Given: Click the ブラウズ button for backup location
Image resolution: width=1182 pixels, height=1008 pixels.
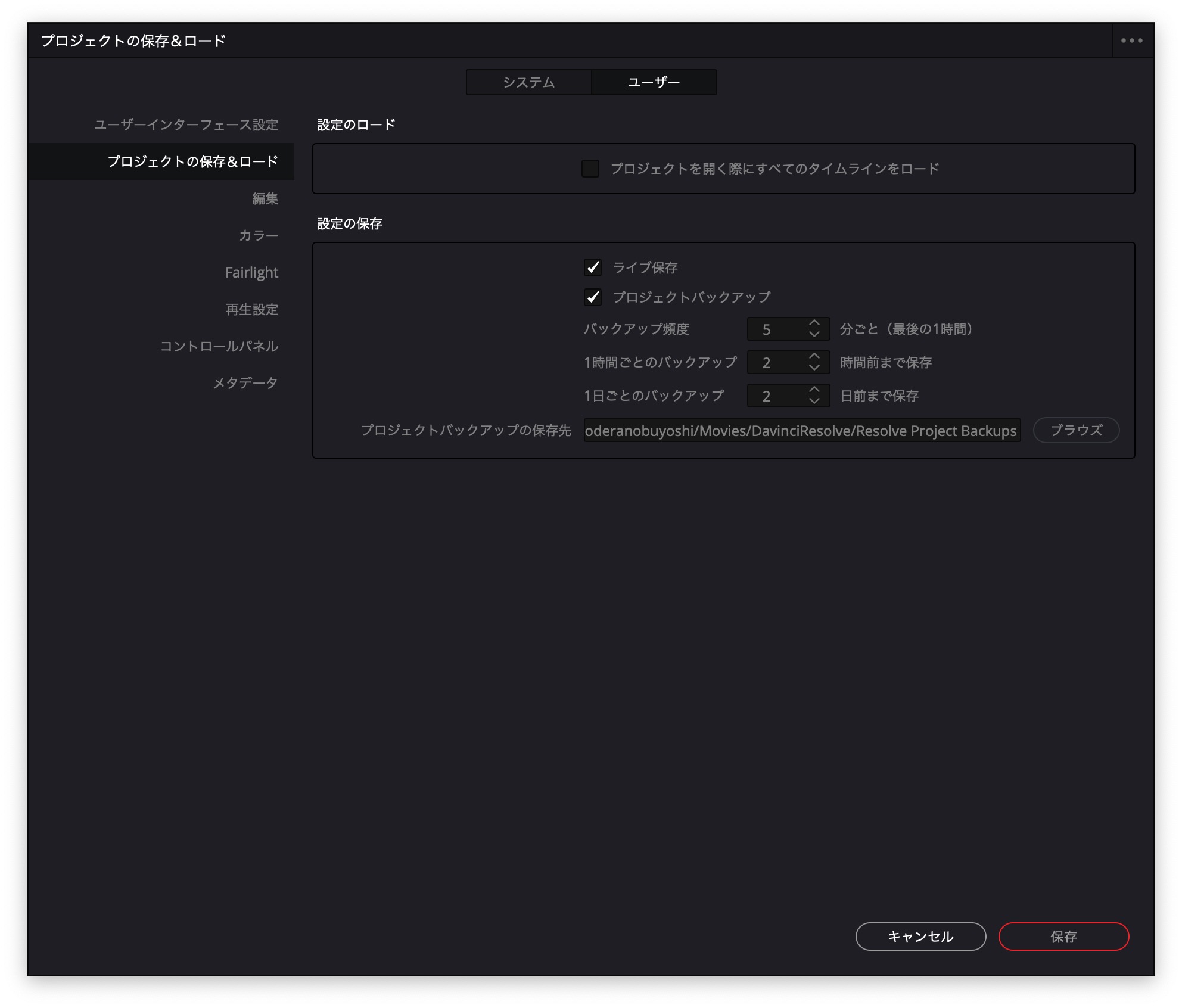Looking at the screenshot, I should (x=1076, y=430).
